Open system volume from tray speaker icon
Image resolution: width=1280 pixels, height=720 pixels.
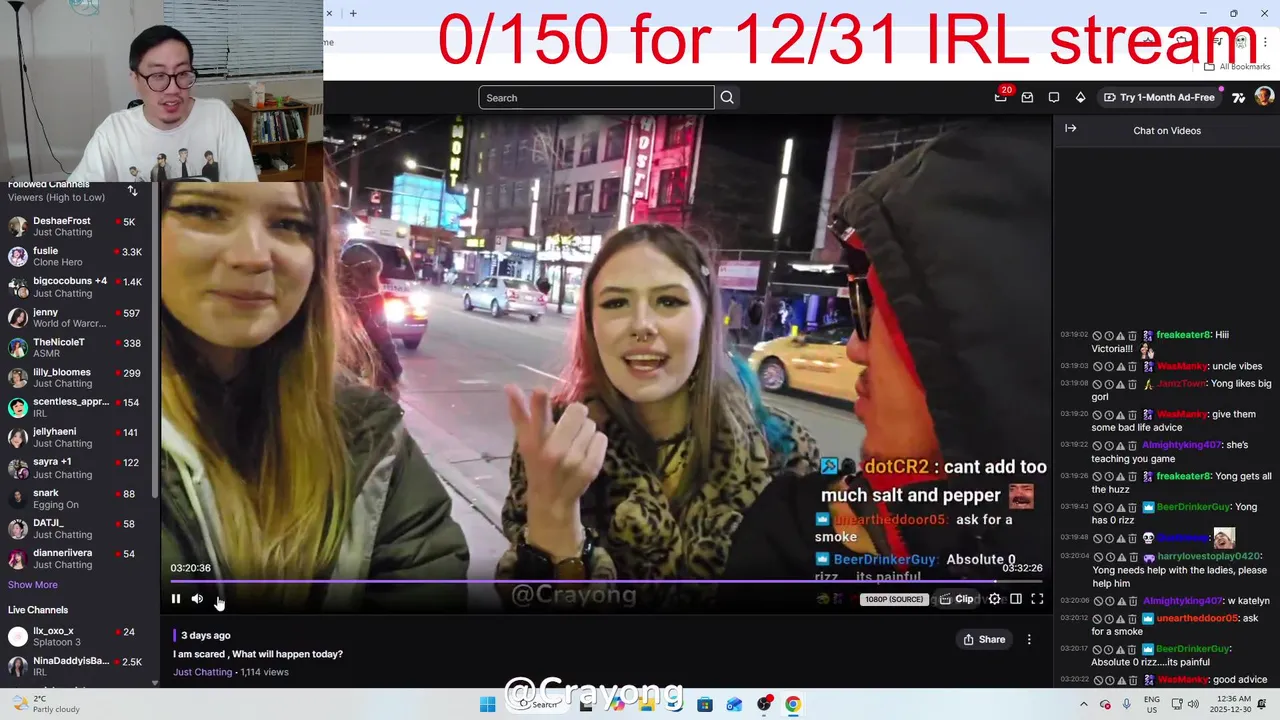[1192, 704]
